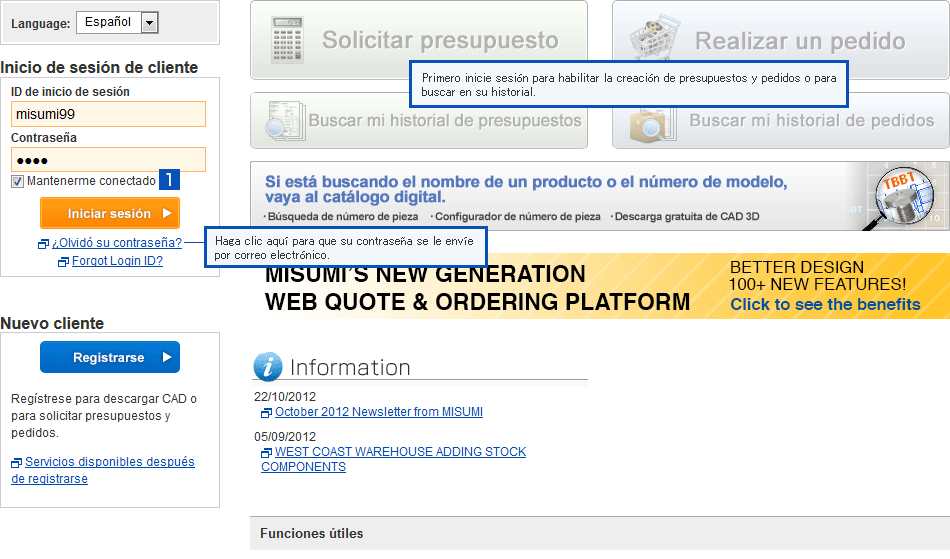This screenshot has width=950, height=559.
Task: Open WEST COAST WAREHOUSE ADDING STOCK COMPONENTS link
Action: tap(393, 459)
